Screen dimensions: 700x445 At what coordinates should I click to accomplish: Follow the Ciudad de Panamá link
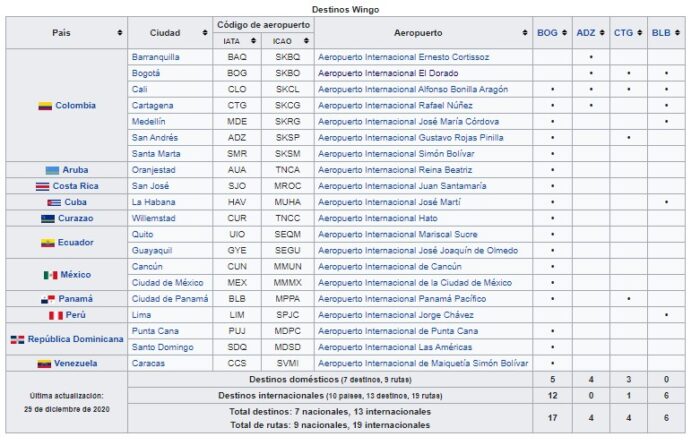pos(167,299)
